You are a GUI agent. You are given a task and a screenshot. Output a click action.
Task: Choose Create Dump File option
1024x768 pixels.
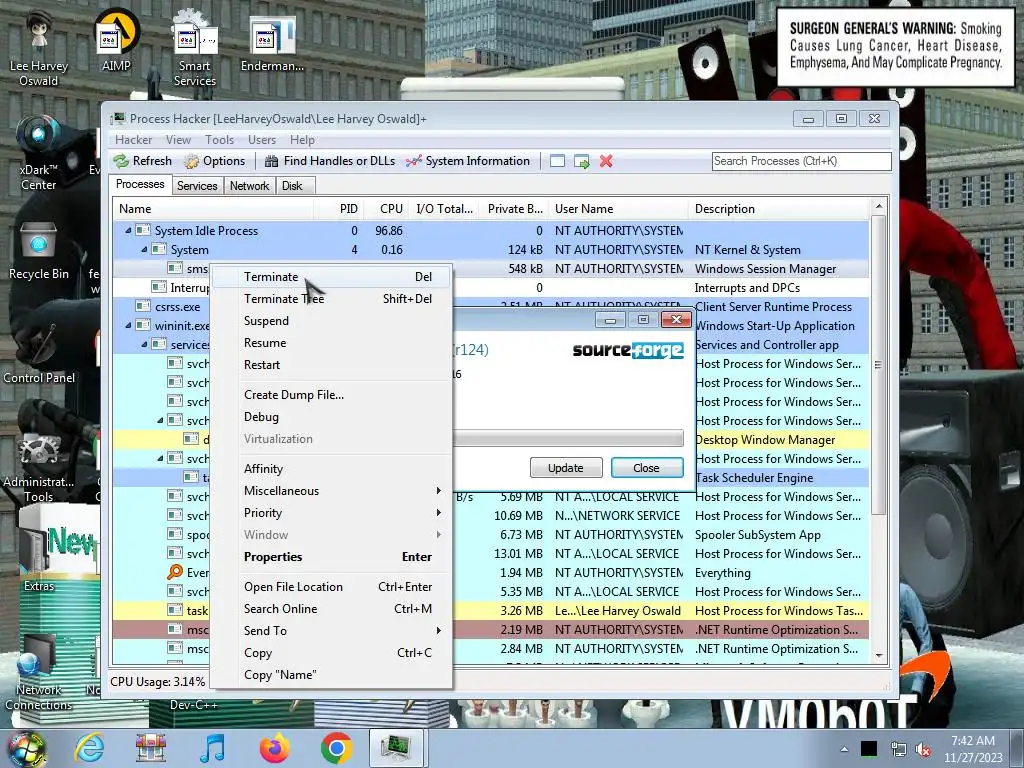pyautogui.click(x=332, y=394)
